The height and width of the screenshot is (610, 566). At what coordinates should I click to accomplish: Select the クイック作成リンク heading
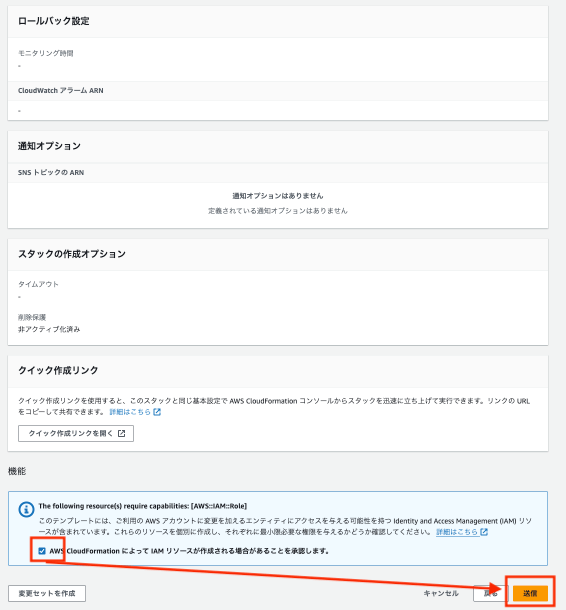click(58, 370)
